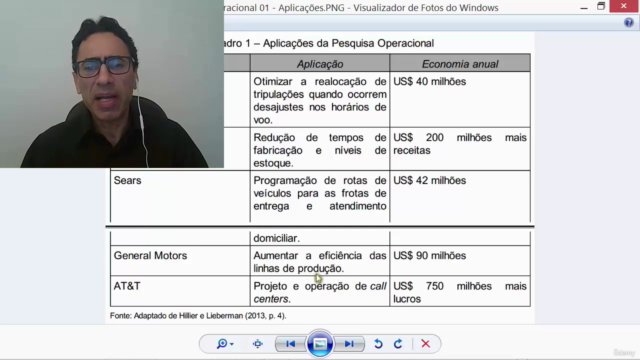The width and height of the screenshot is (640, 360).
Task: Click the 'Economia anual' column header
Action: pyautogui.click(x=460, y=64)
